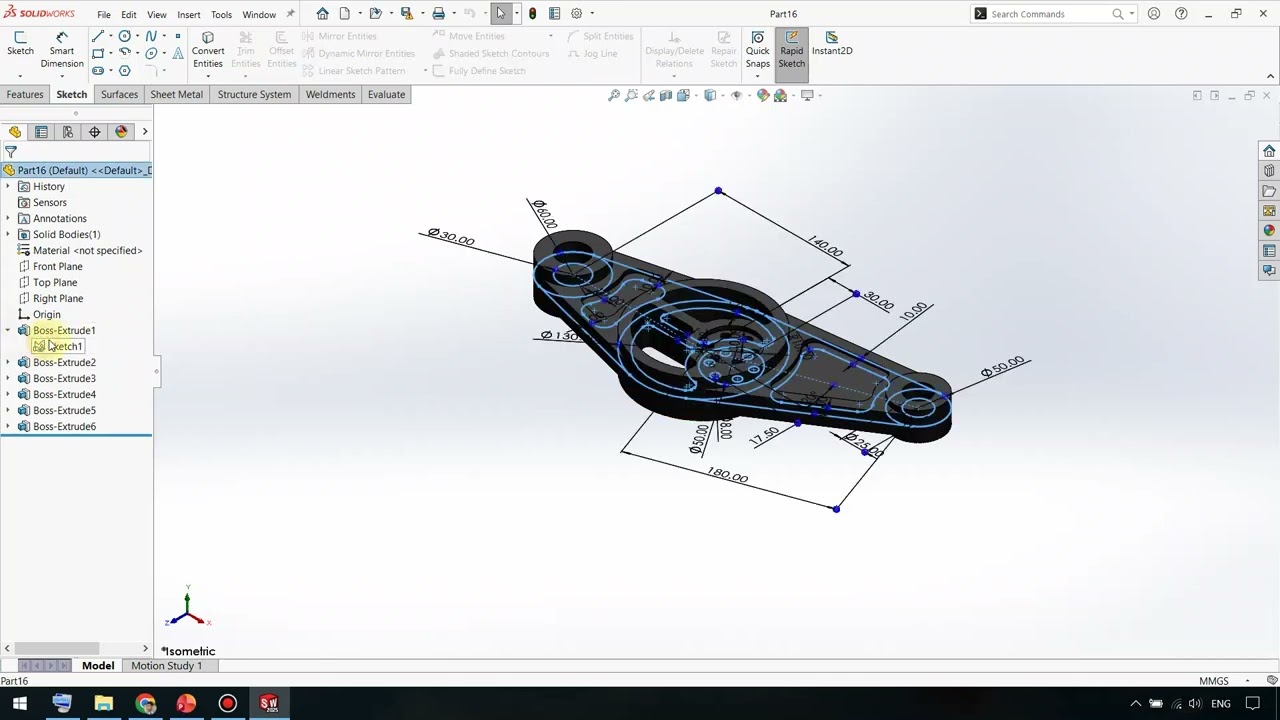
Task: Click the Home icon in title bar
Action: [322, 14]
